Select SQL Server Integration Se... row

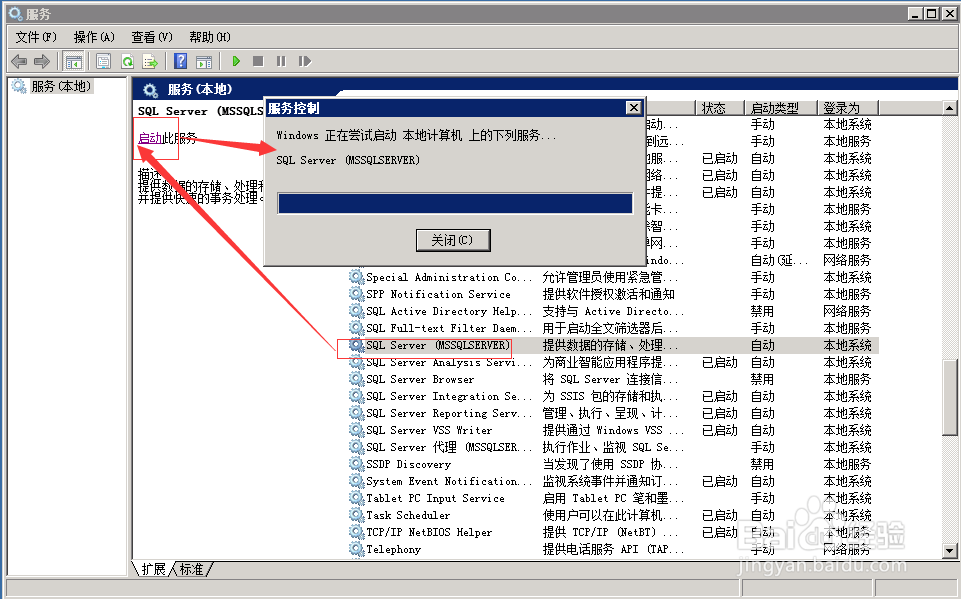tap(613, 397)
